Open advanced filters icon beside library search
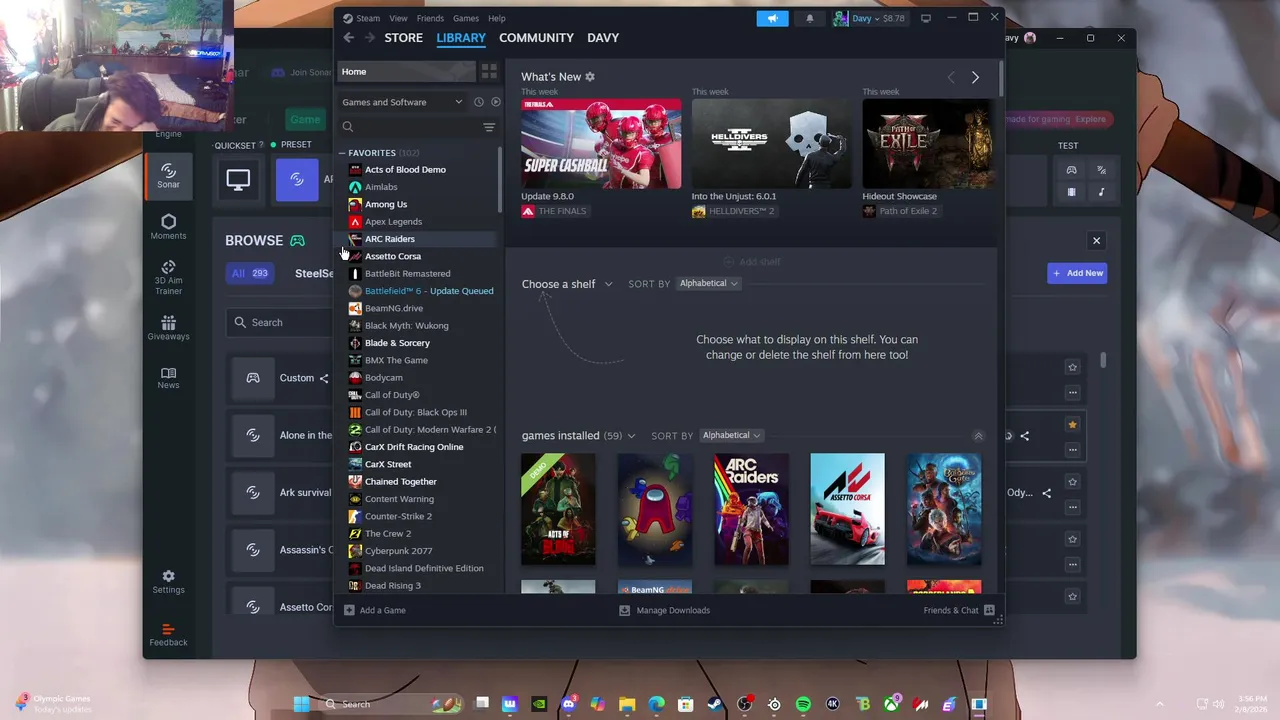Screen dimensions: 1280x720 point(489,127)
